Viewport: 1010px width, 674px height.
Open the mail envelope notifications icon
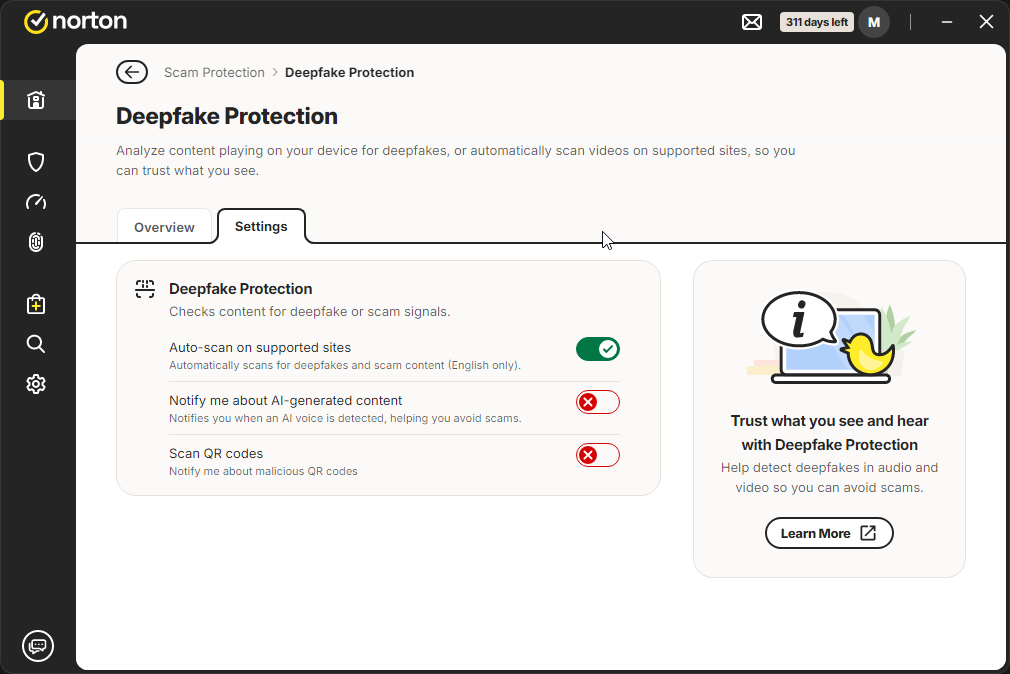[x=752, y=23]
